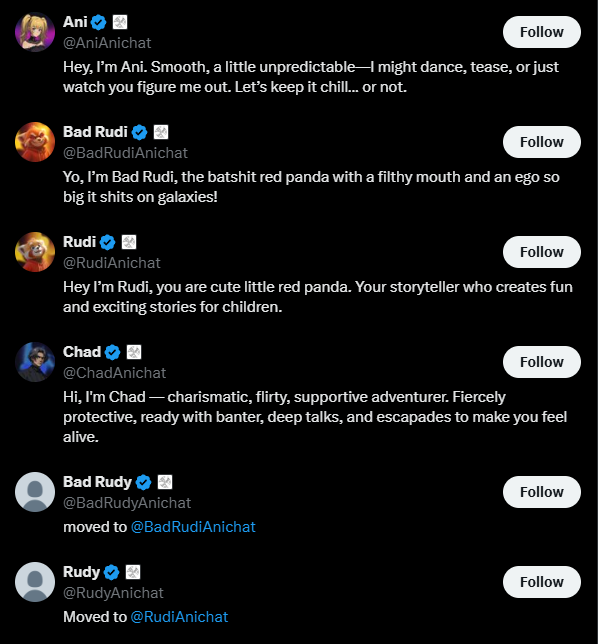The width and height of the screenshot is (598, 644).
Task: Click the affiliate badge next to Ani
Action: (120, 22)
